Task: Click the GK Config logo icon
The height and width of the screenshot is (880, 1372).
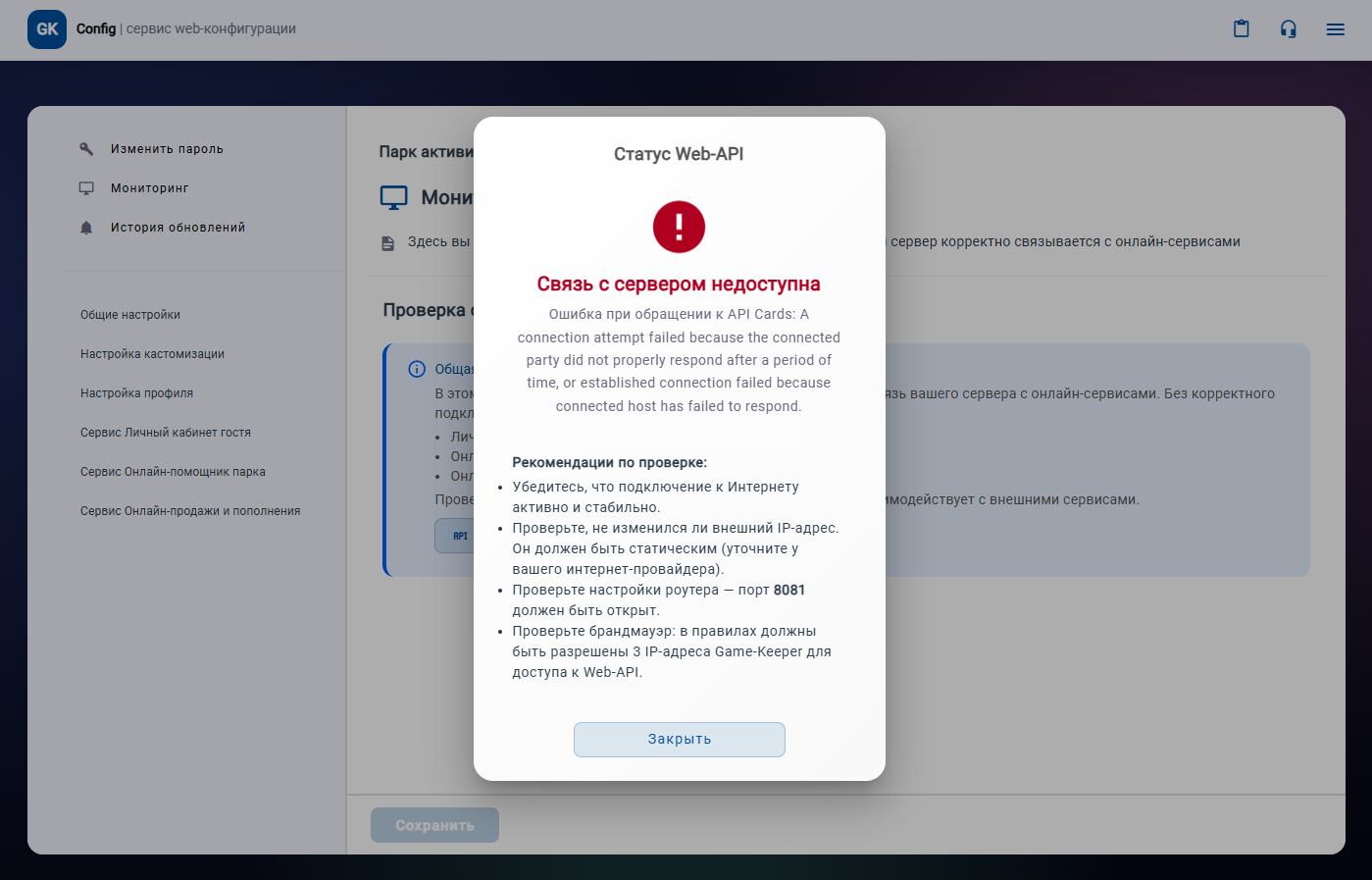Action: click(47, 29)
